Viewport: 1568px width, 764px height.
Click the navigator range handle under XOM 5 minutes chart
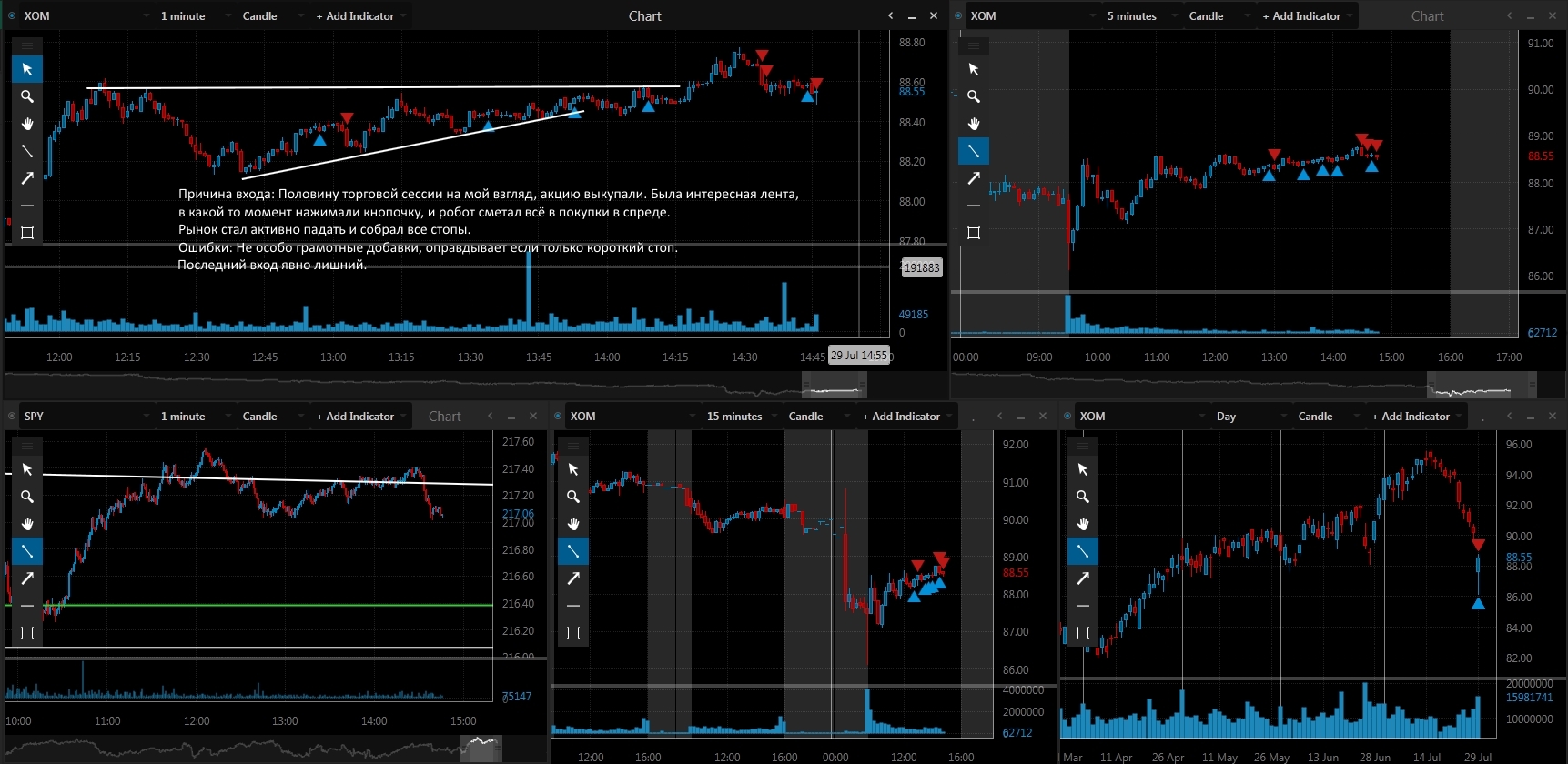(x=1482, y=386)
